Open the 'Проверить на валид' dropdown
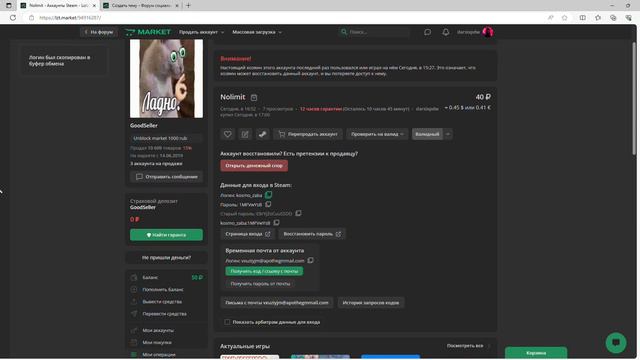 pos(377,134)
